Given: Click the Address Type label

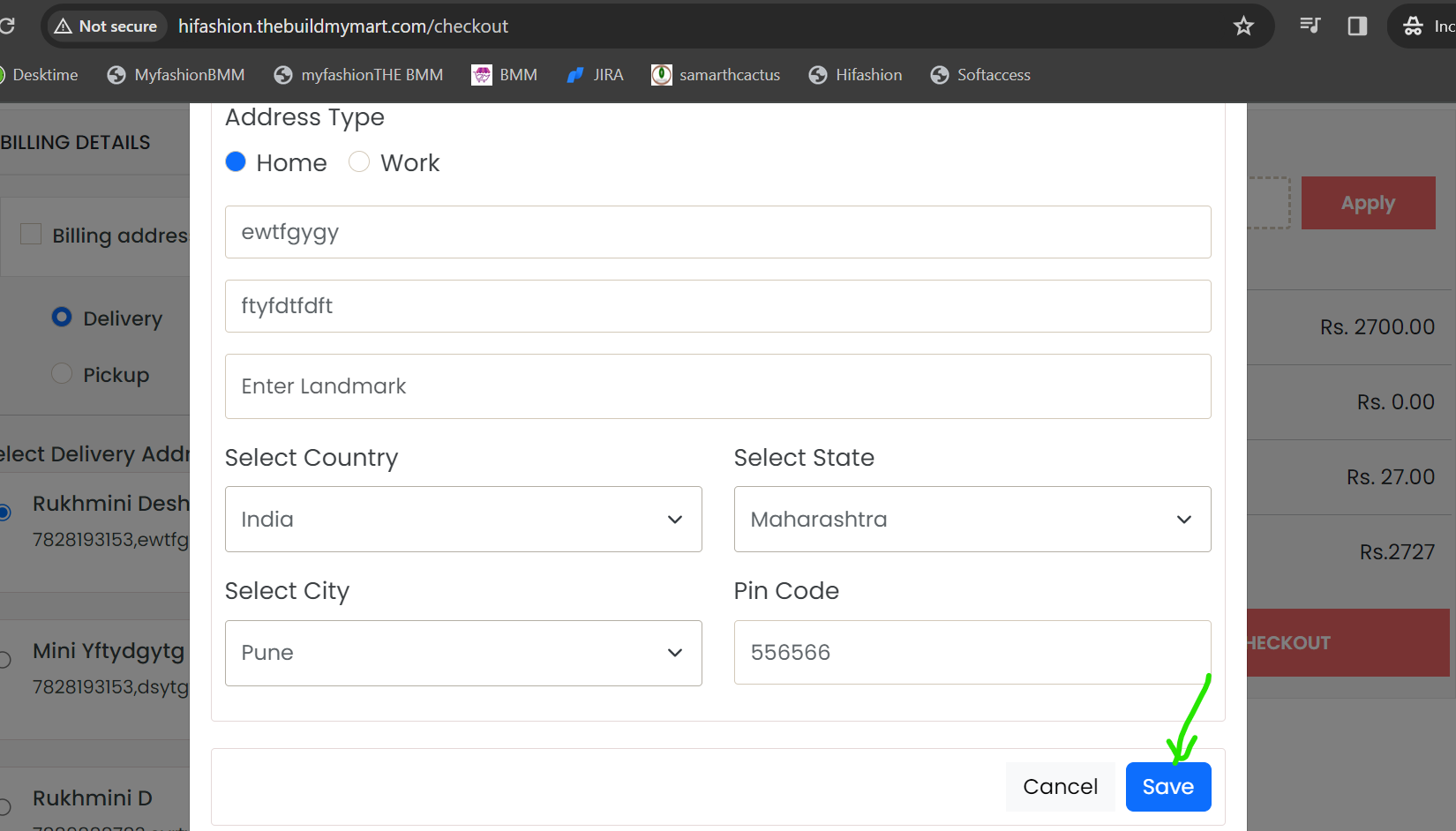Looking at the screenshot, I should point(304,118).
